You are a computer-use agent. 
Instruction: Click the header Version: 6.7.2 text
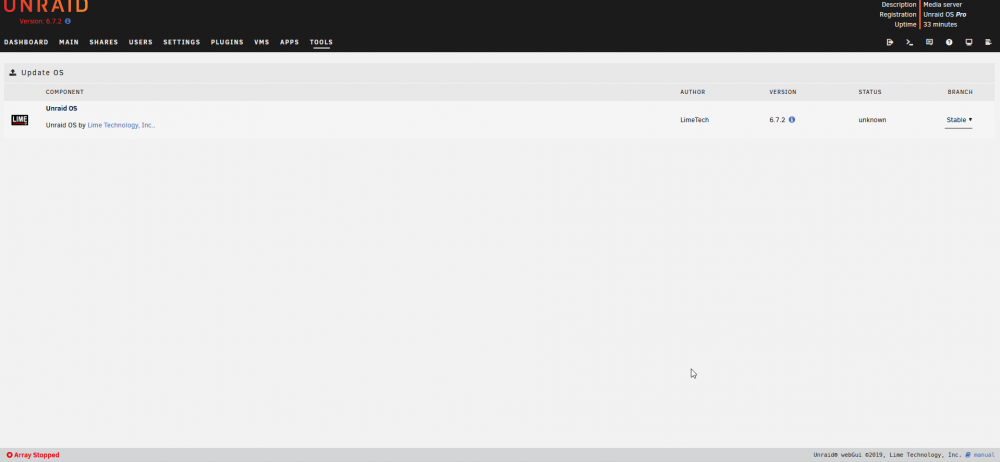point(41,21)
